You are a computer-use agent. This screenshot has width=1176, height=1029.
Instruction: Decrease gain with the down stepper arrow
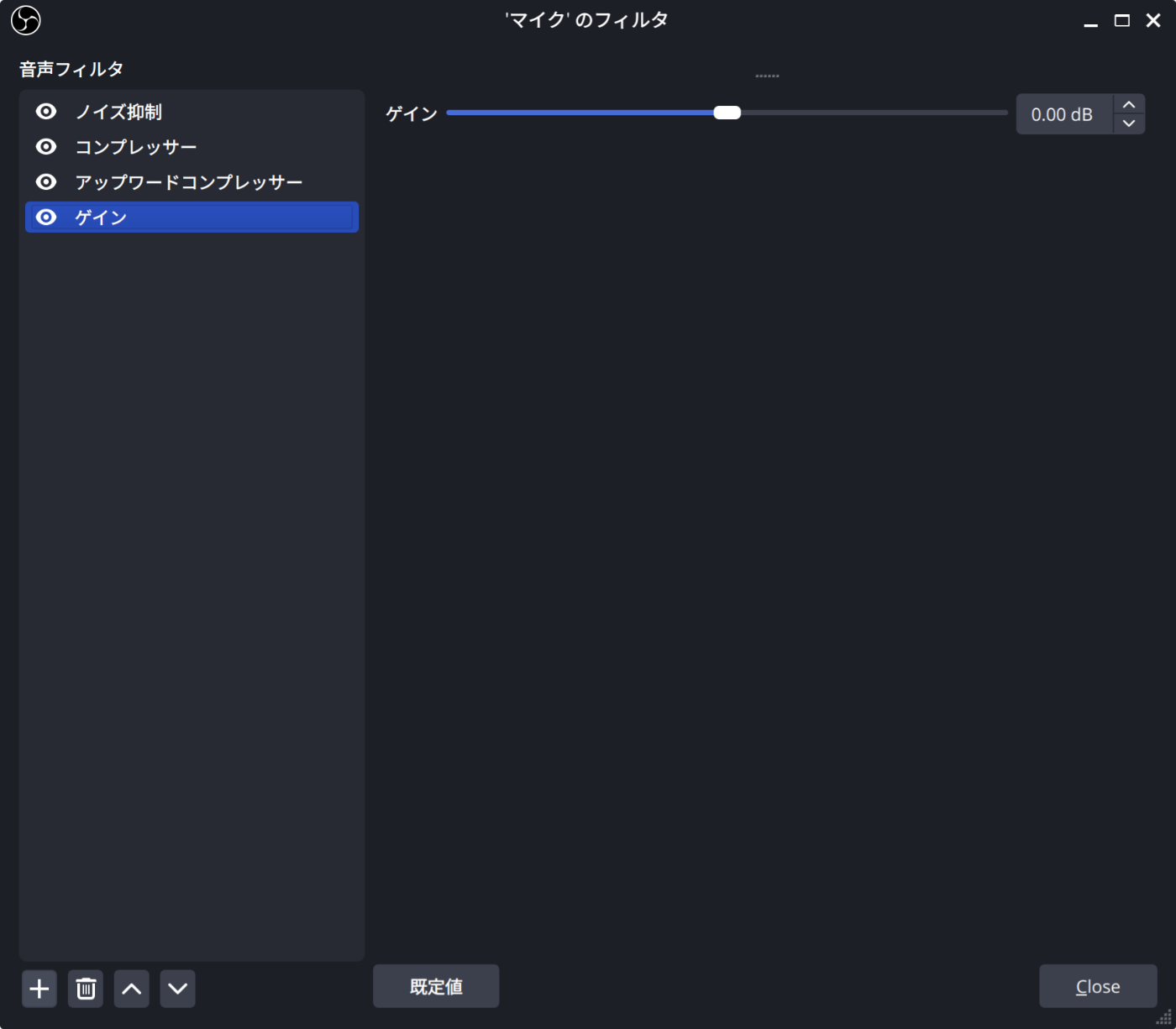[x=1129, y=123]
